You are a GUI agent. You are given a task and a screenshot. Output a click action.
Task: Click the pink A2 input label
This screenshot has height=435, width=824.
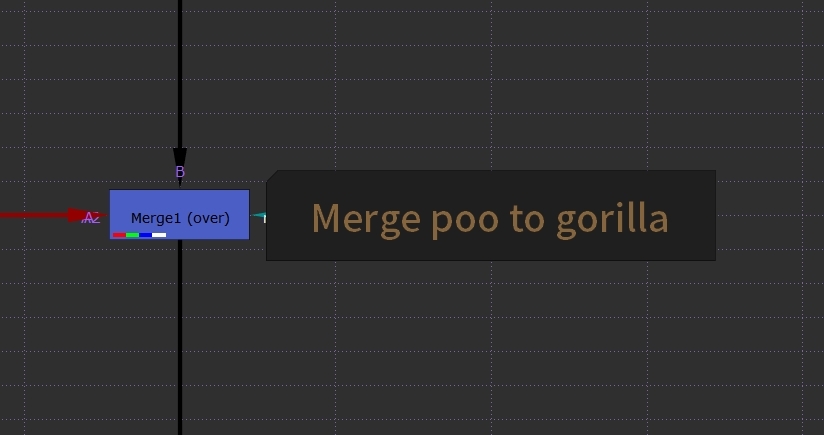(91, 218)
